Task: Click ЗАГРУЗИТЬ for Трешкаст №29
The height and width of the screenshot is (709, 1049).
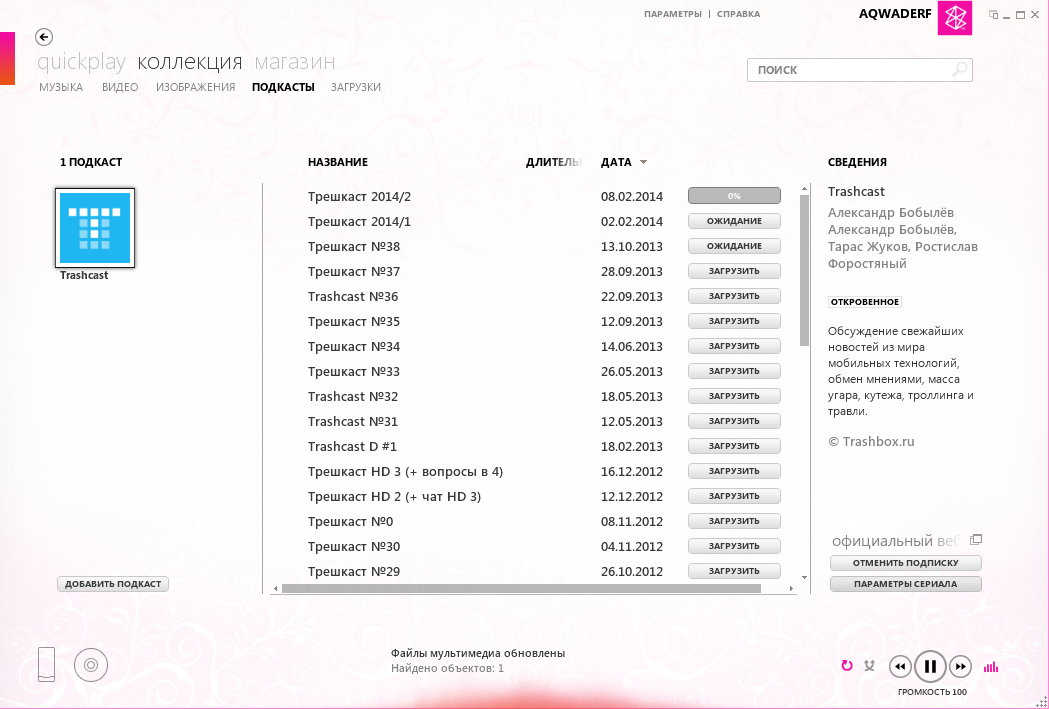Action: click(x=735, y=571)
